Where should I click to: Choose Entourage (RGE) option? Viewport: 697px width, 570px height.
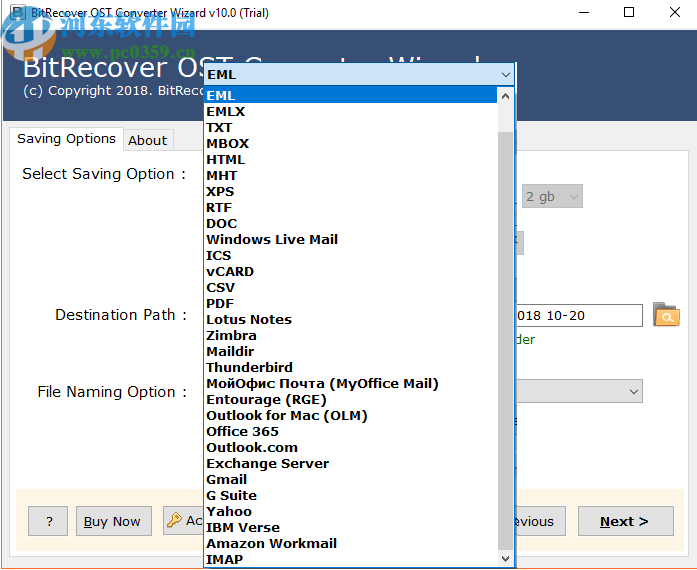(350, 399)
